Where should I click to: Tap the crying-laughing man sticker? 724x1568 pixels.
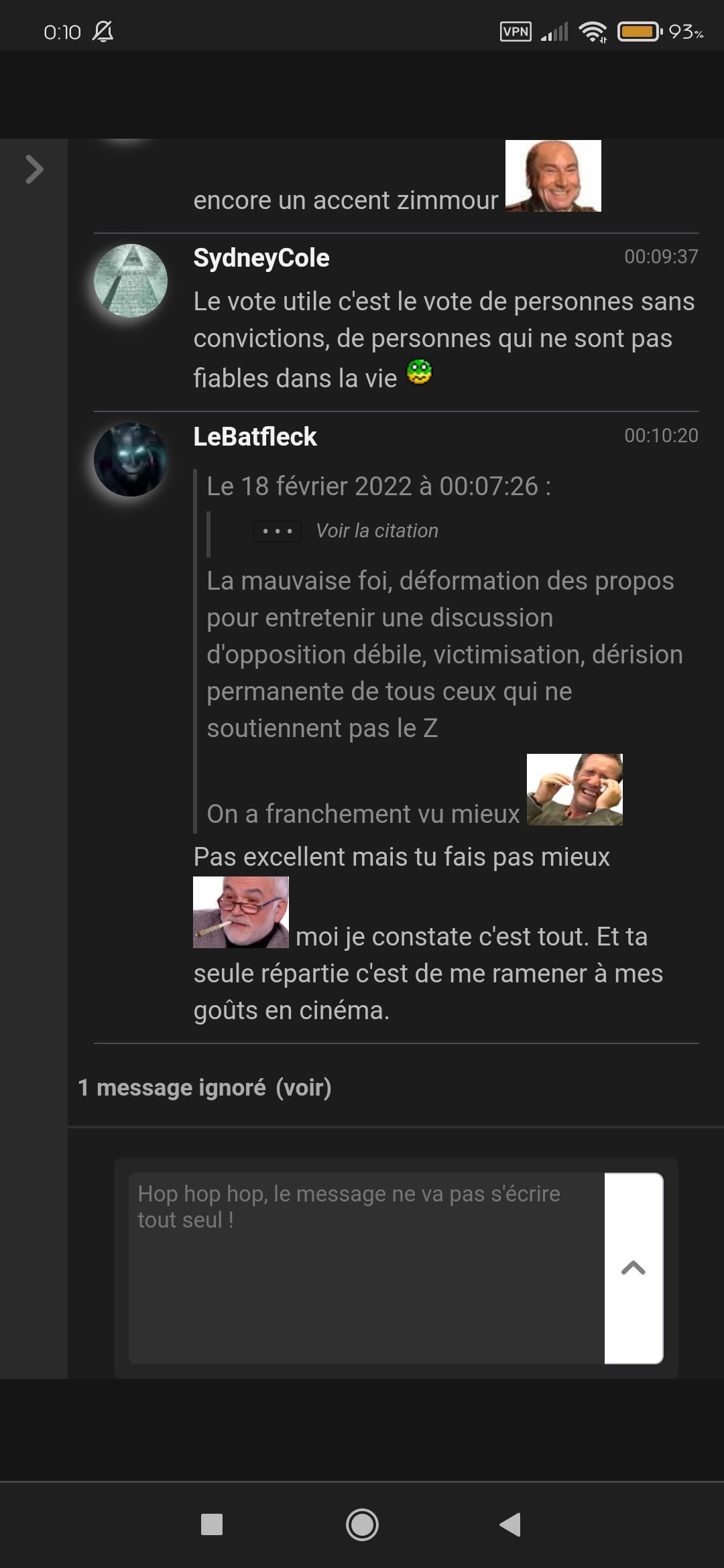[x=575, y=789]
